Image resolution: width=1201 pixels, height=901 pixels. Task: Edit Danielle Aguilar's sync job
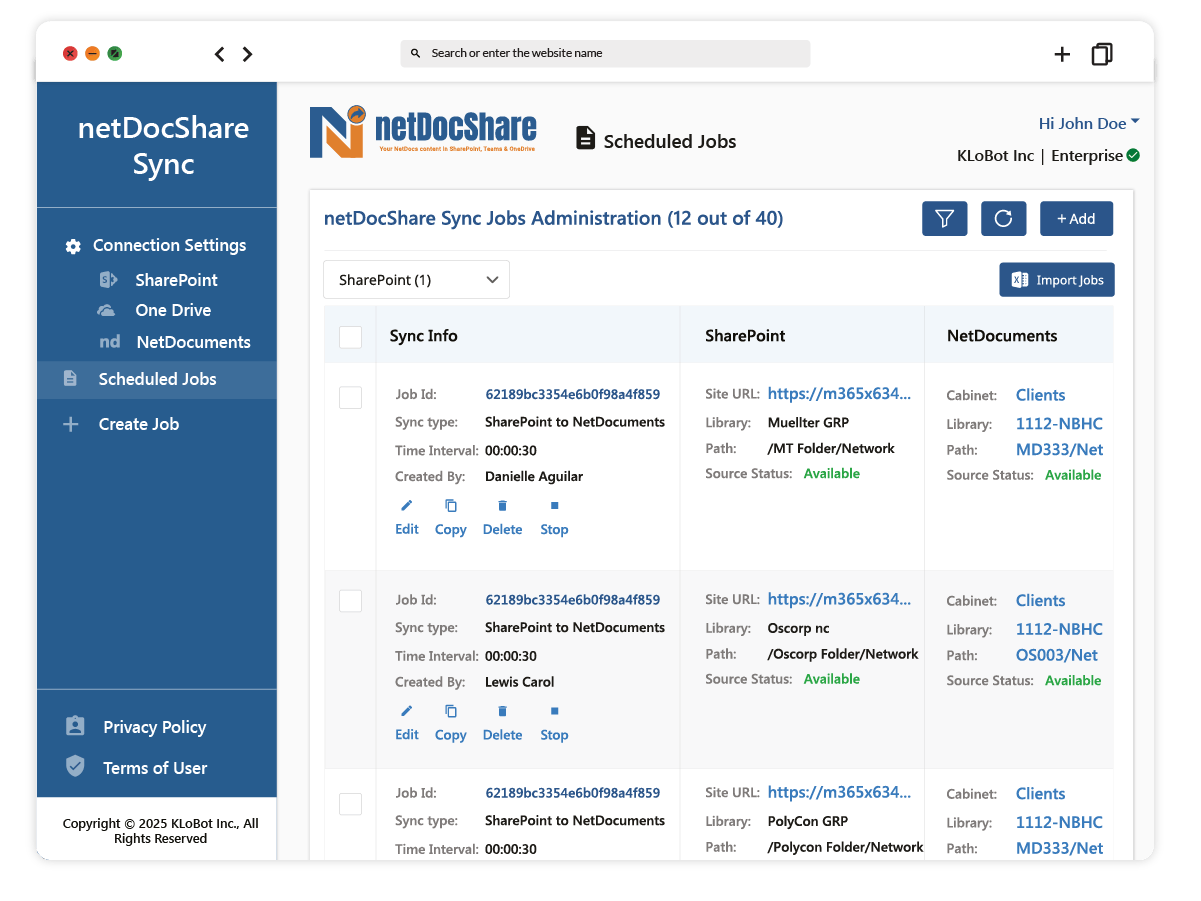(407, 518)
